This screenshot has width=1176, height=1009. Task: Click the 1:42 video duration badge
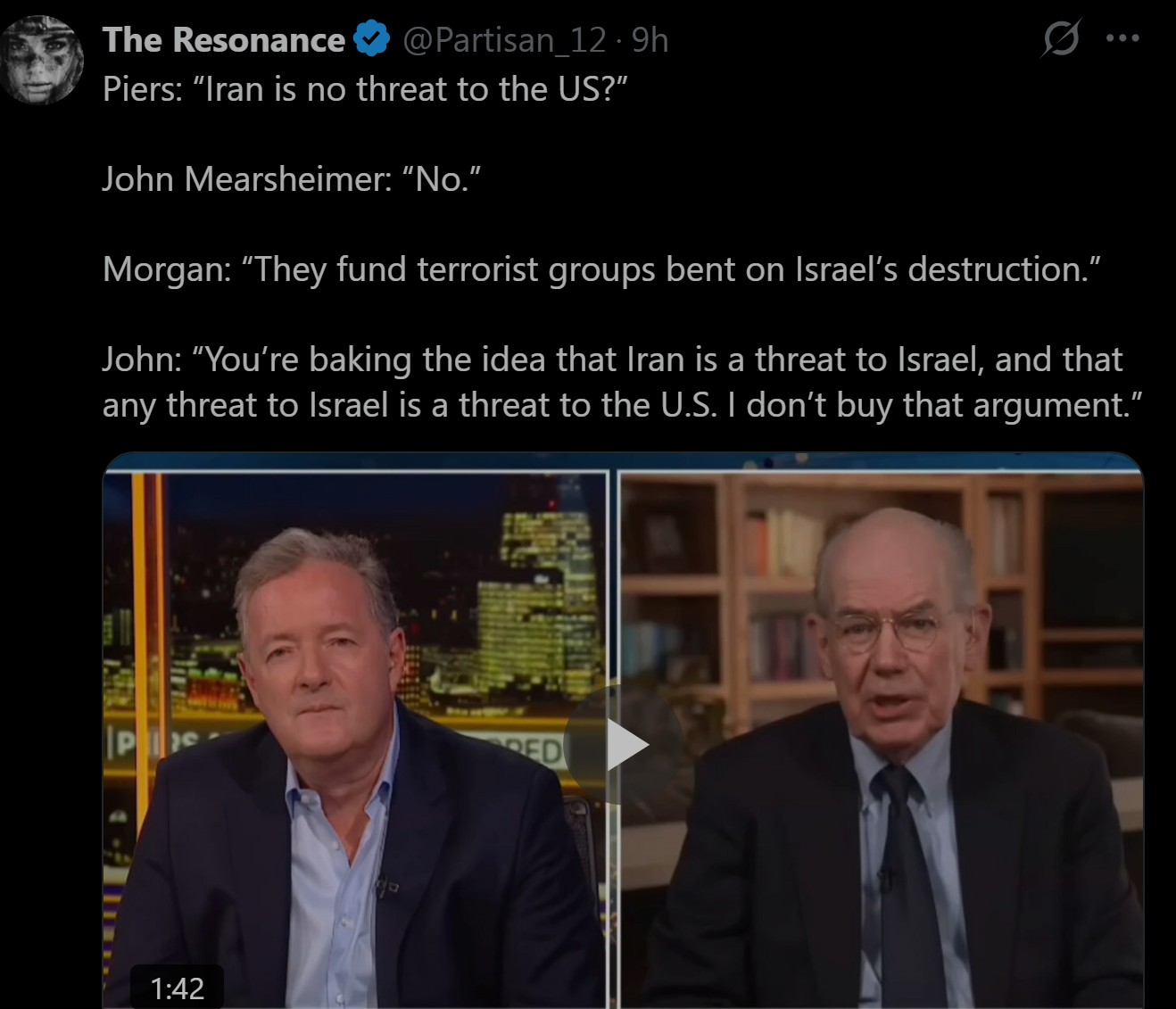[178, 988]
